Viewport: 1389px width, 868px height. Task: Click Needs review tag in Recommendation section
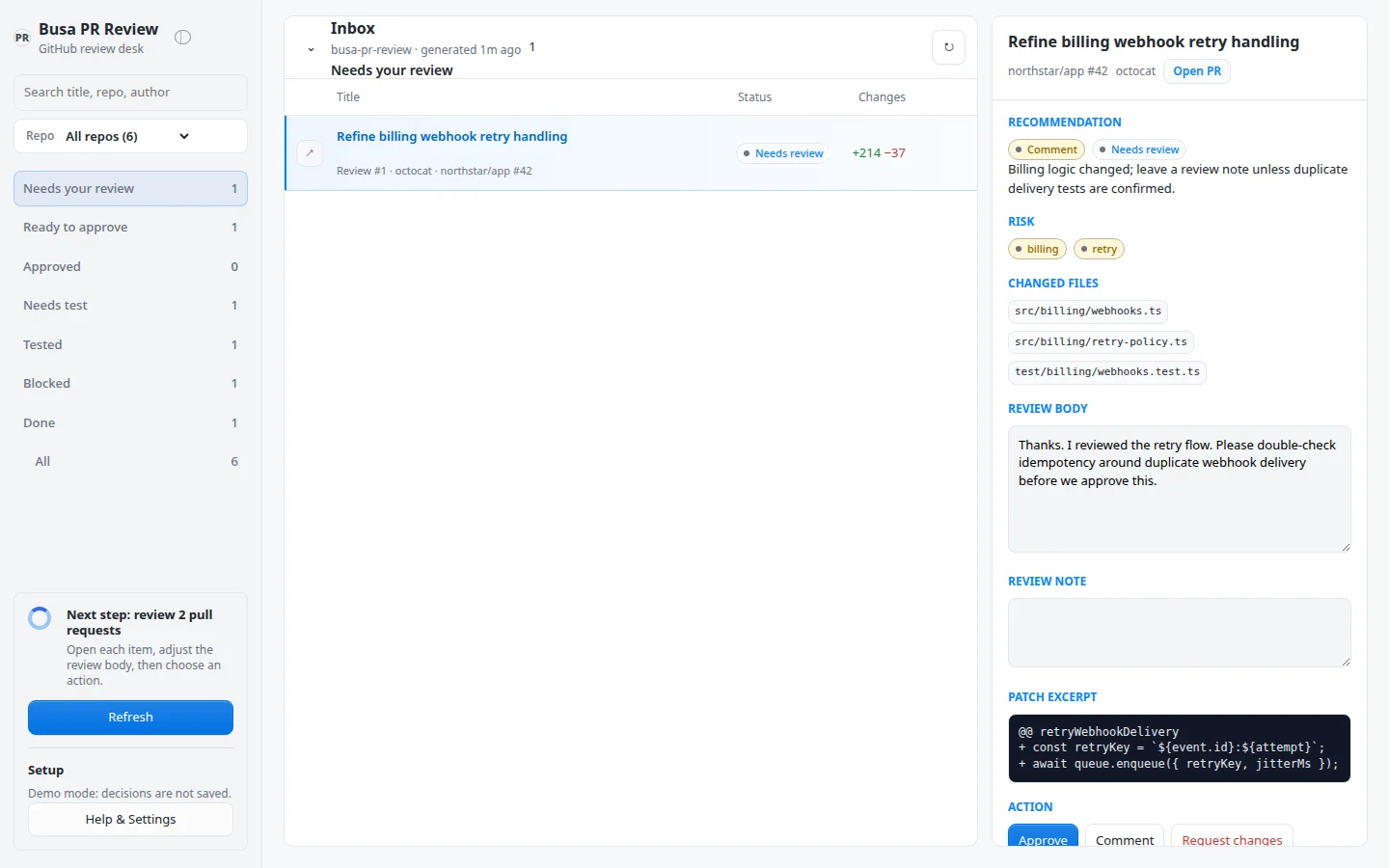click(1139, 149)
